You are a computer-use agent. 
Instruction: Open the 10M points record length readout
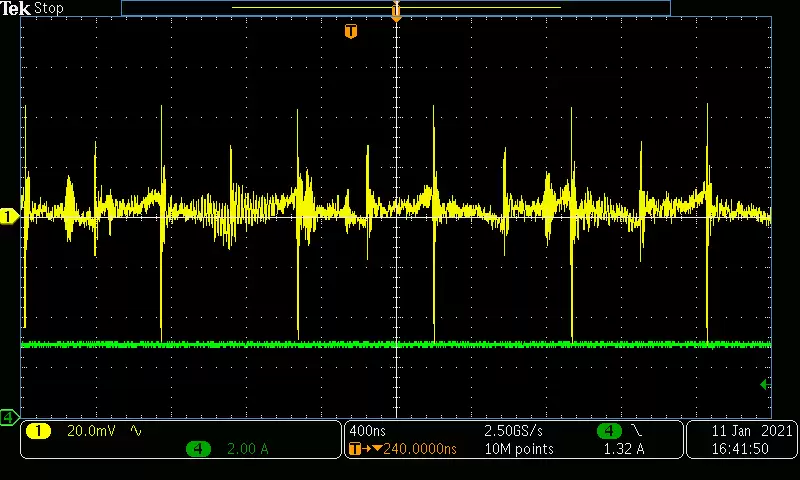(518, 449)
